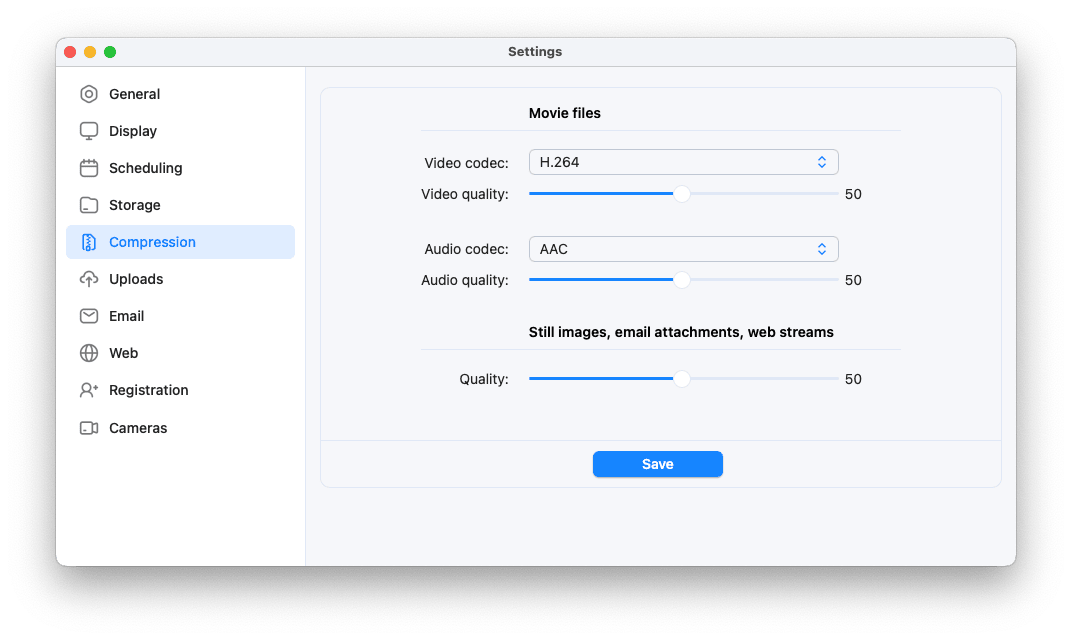Select the Display monitor icon

pos(89,130)
